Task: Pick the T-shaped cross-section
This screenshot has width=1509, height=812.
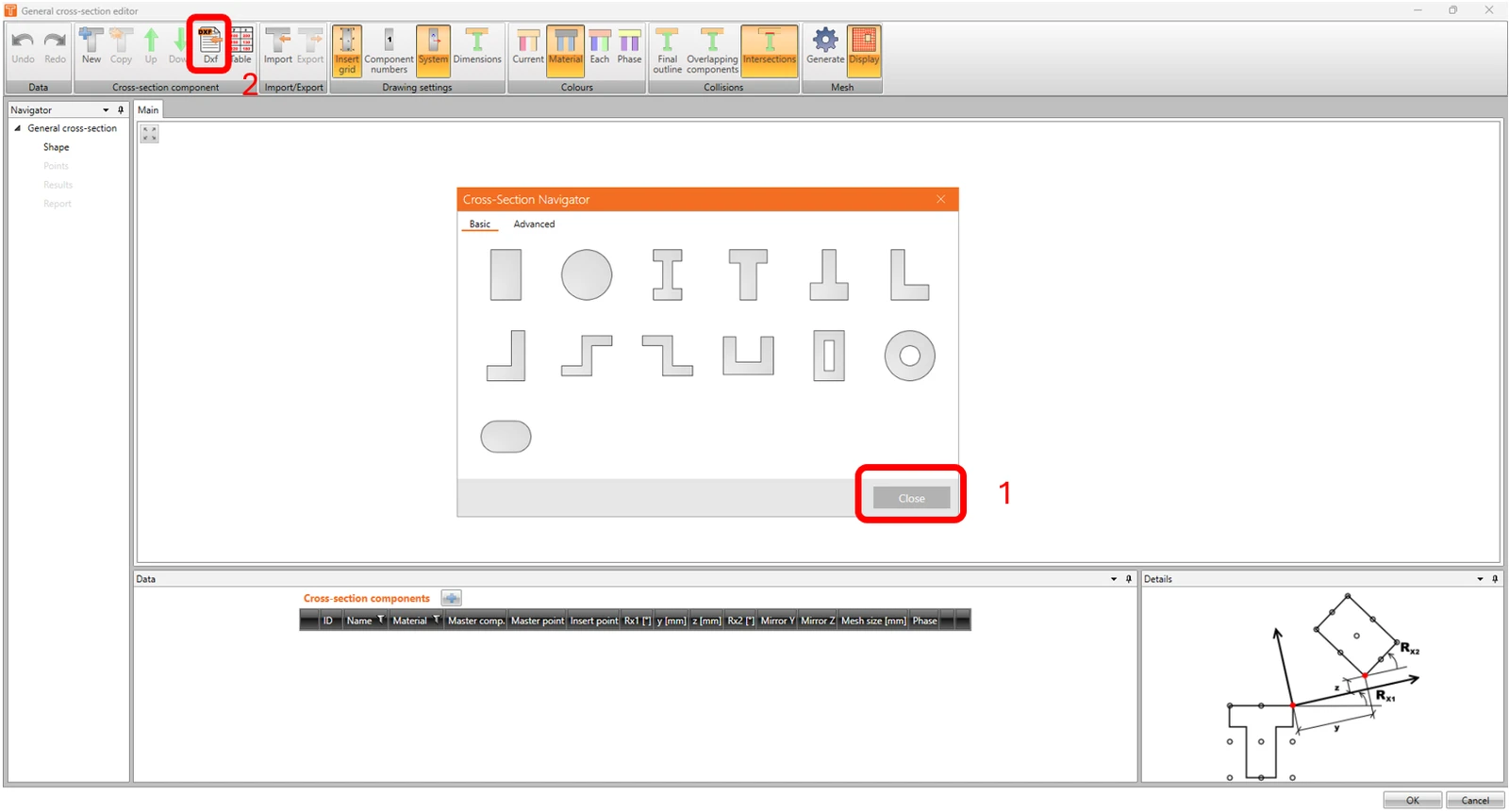Action: [x=748, y=275]
